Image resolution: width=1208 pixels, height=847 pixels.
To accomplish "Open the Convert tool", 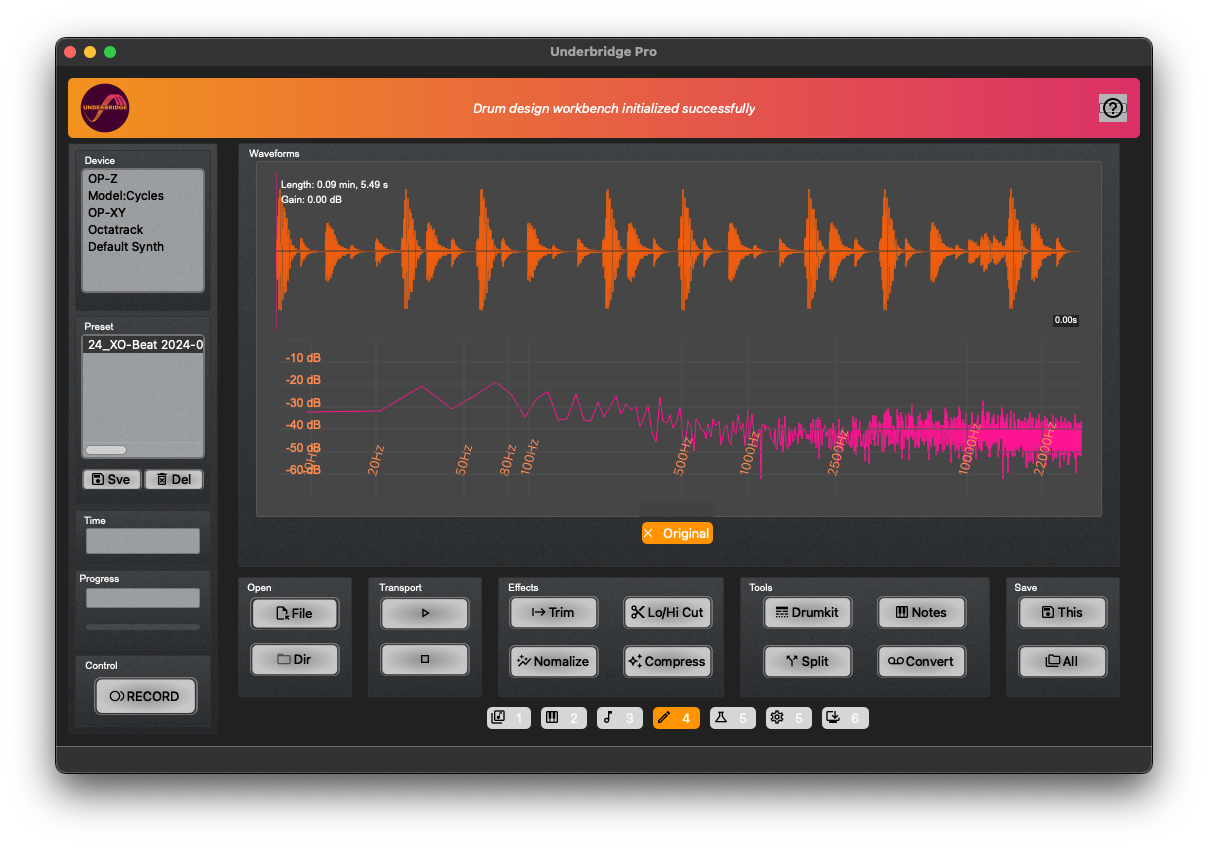I will [x=921, y=661].
